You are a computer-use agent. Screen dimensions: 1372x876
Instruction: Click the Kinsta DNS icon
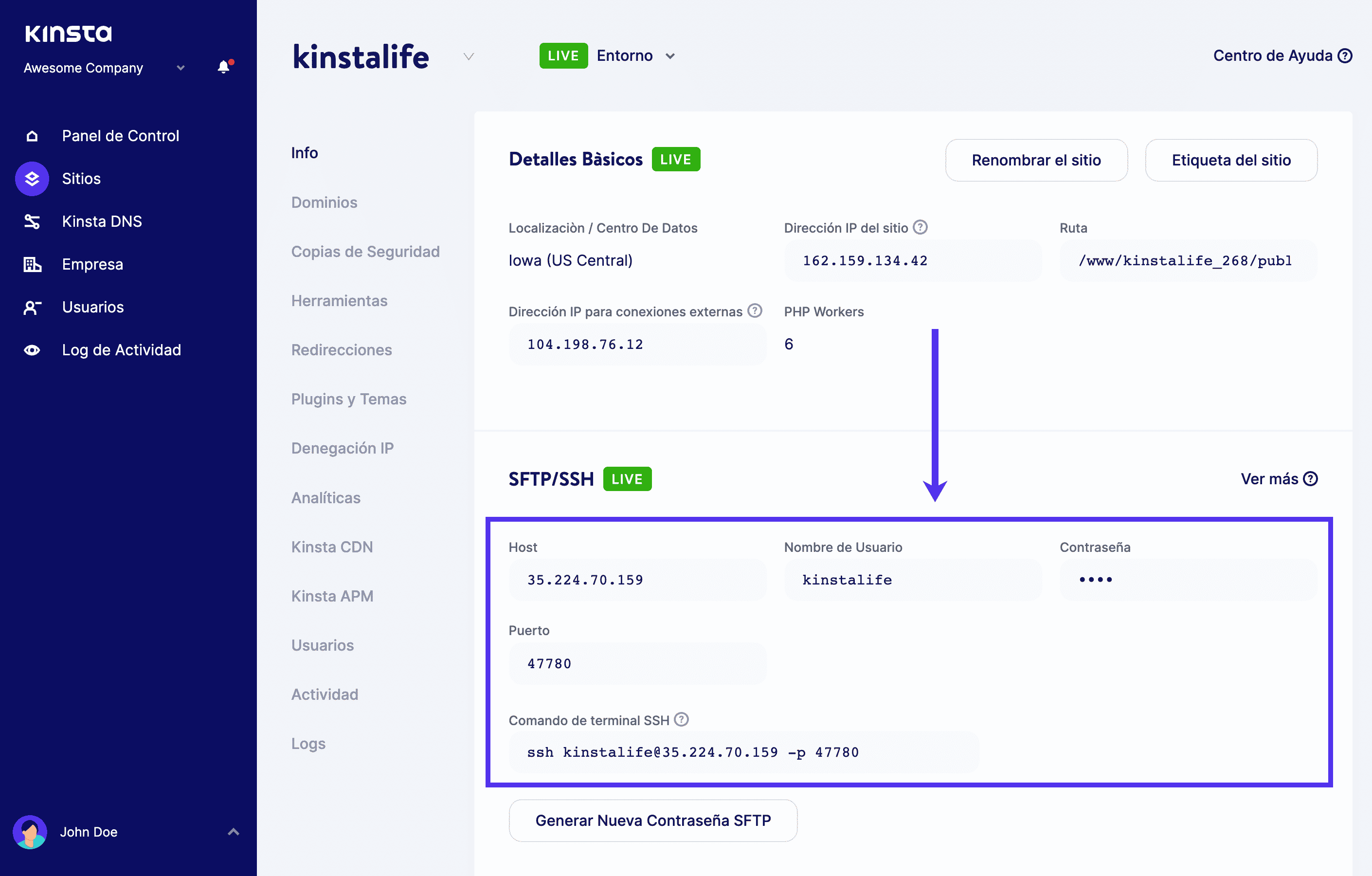(x=32, y=221)
